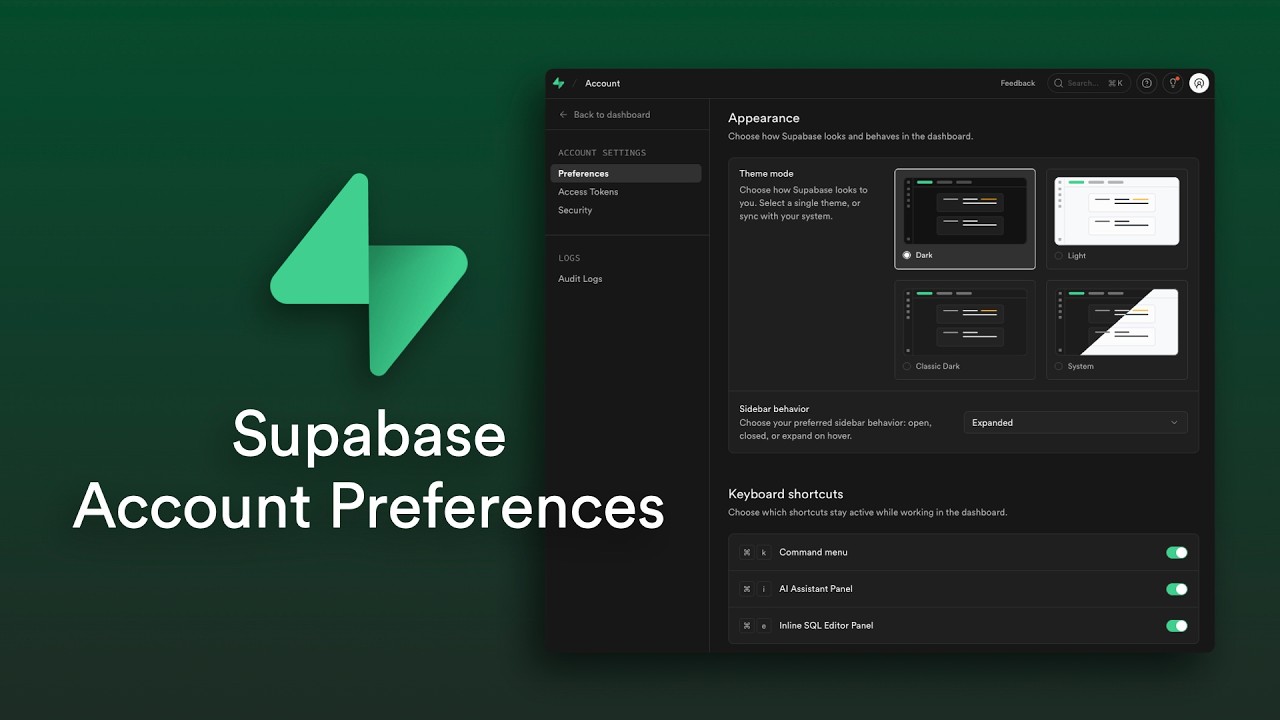Select the System theme radio button
The height and width of the screenshot is (720, 1280).
coord(1059,366)
